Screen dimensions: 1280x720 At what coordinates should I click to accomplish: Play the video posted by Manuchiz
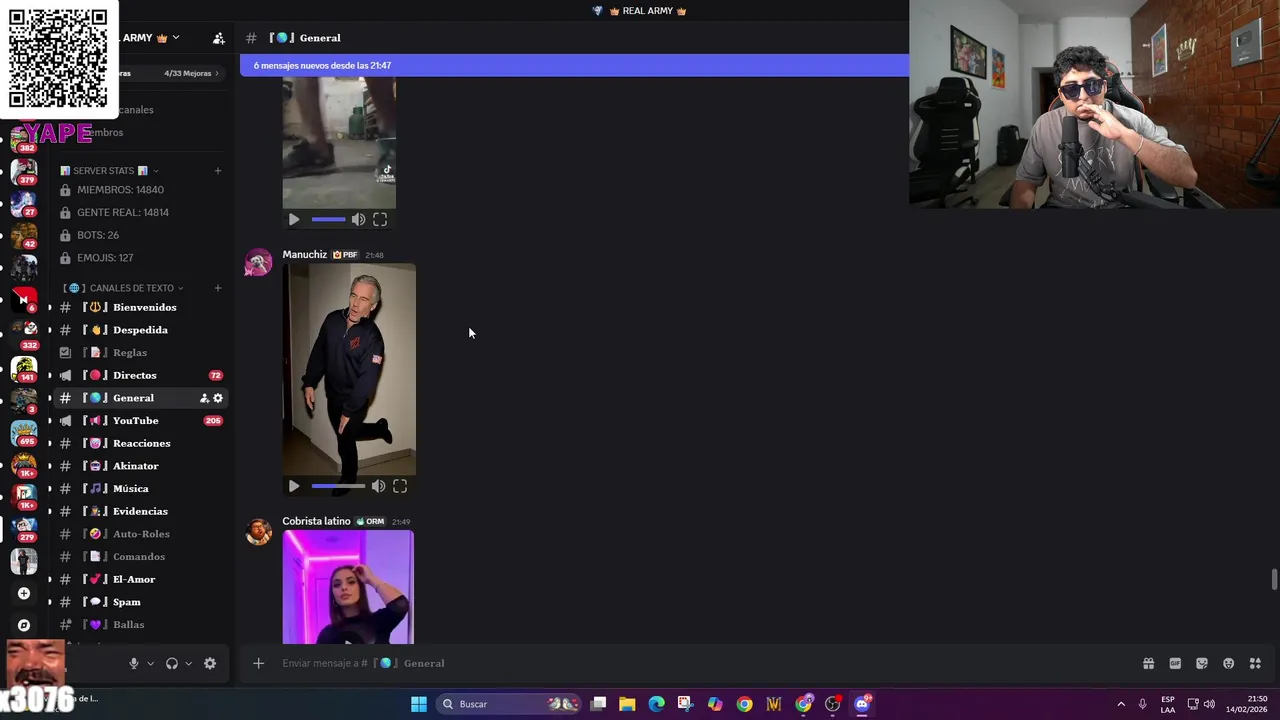coord(294,486)
